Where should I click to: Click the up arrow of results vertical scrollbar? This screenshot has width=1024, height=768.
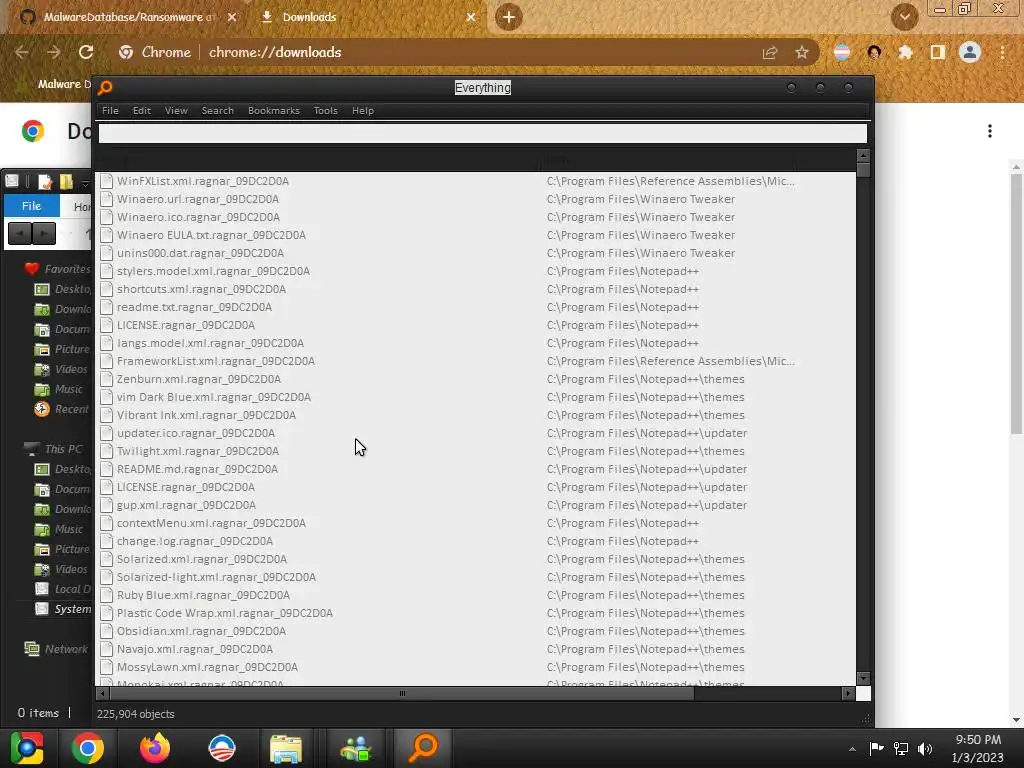tap(863, 155)
